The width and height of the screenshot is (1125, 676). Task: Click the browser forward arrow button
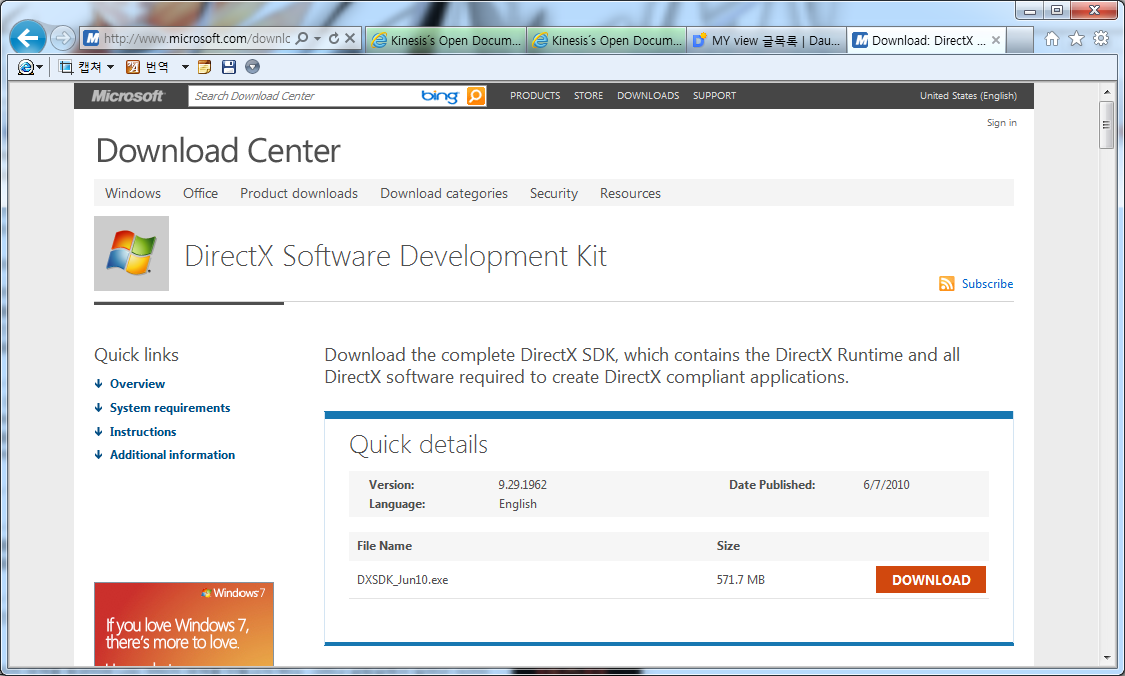62,38
